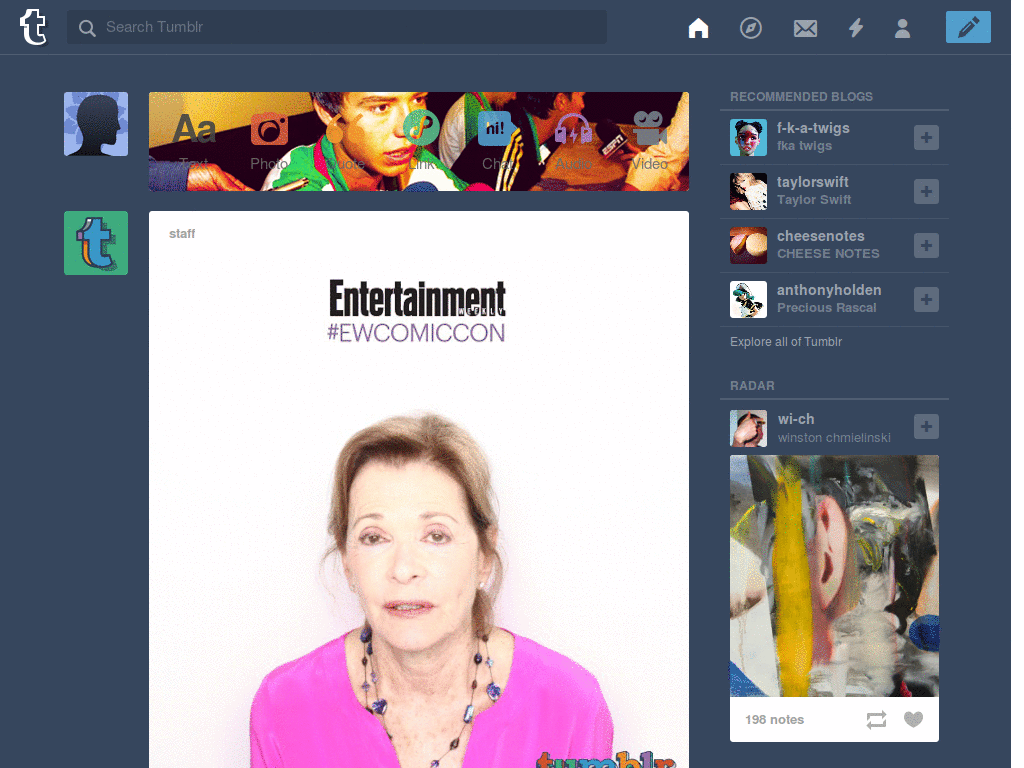Click the taylorswift avatar thumbnail
The width and height of the screenshot is (1024, 768).
click(748, 191)
